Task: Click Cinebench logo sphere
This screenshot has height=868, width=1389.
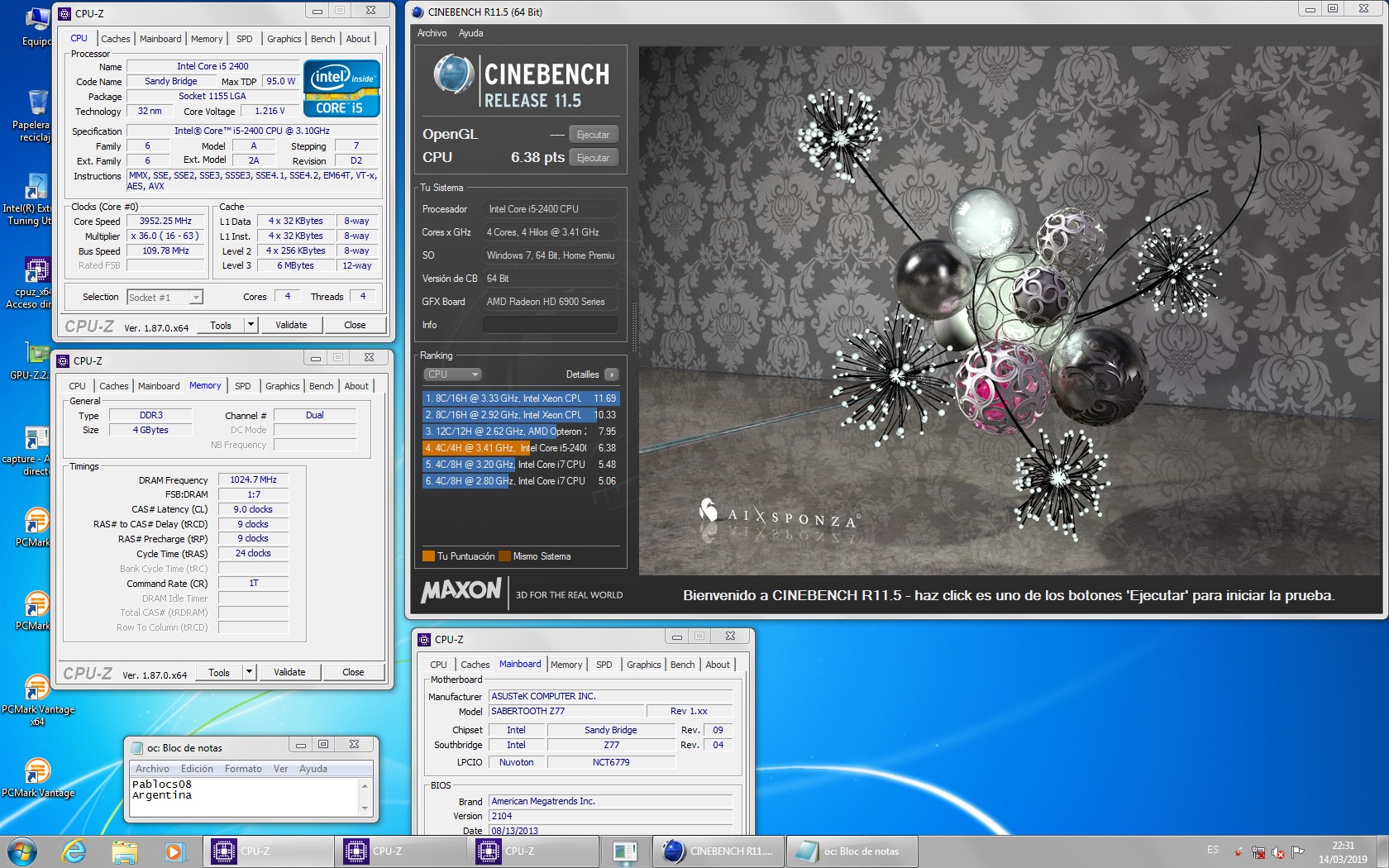Action: (x=453, y=74)
